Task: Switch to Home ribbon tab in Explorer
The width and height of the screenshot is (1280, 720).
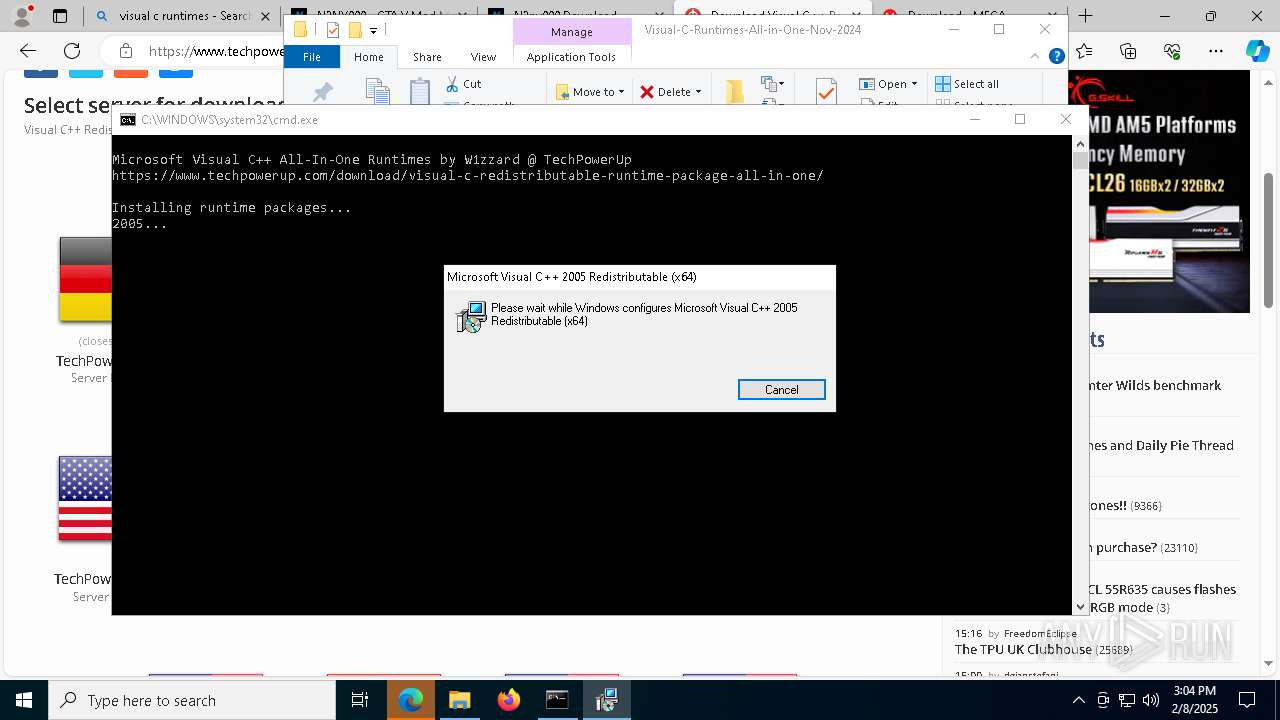Action: (x=368, y=57)
